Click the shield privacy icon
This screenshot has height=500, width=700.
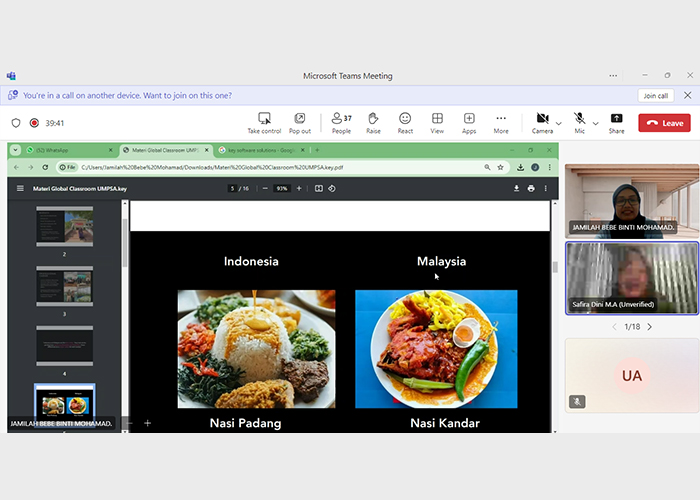click(x=16, y=123)
